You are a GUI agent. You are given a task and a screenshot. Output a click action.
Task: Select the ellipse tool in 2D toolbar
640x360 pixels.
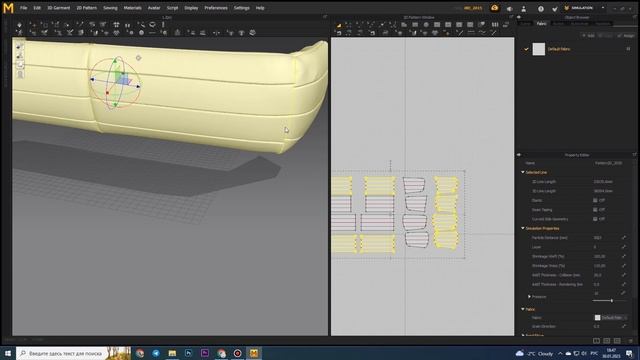coord(426,25)
